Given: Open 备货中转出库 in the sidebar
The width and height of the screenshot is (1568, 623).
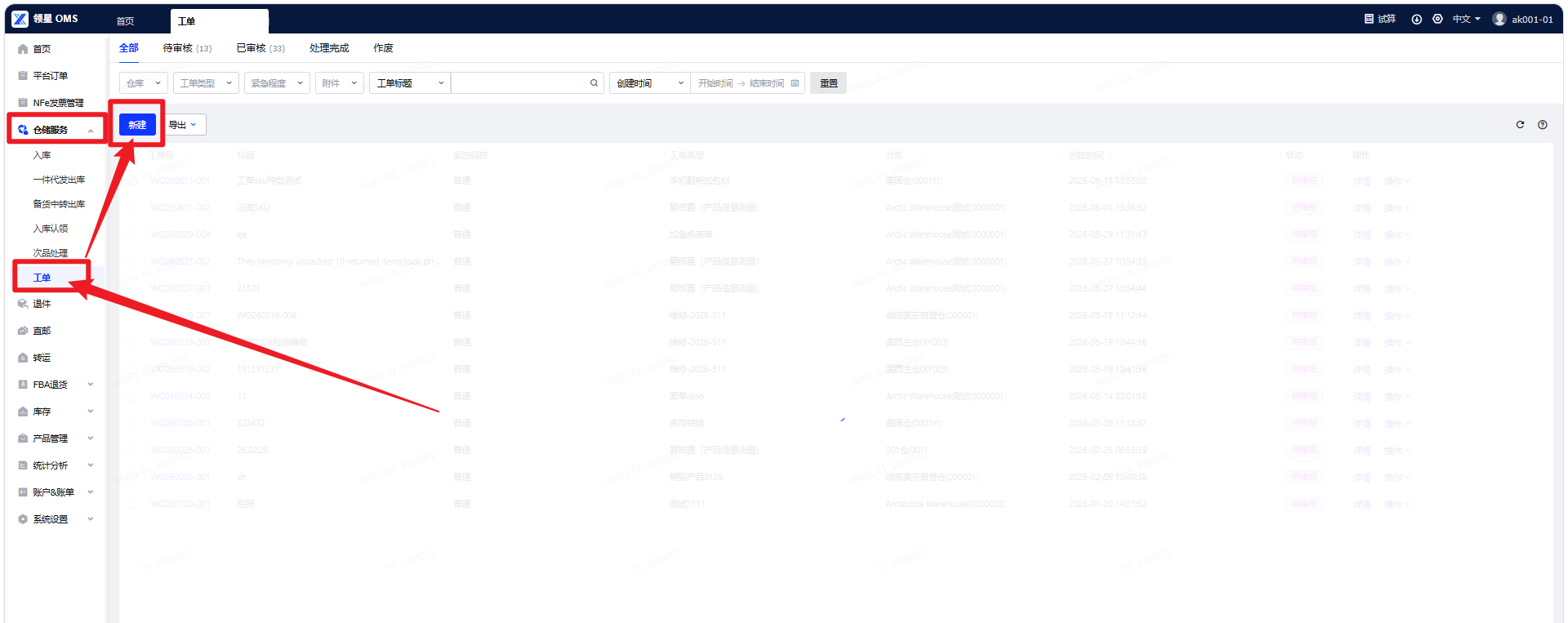Looking at the screenshot, I should click(x=59, y=204).
